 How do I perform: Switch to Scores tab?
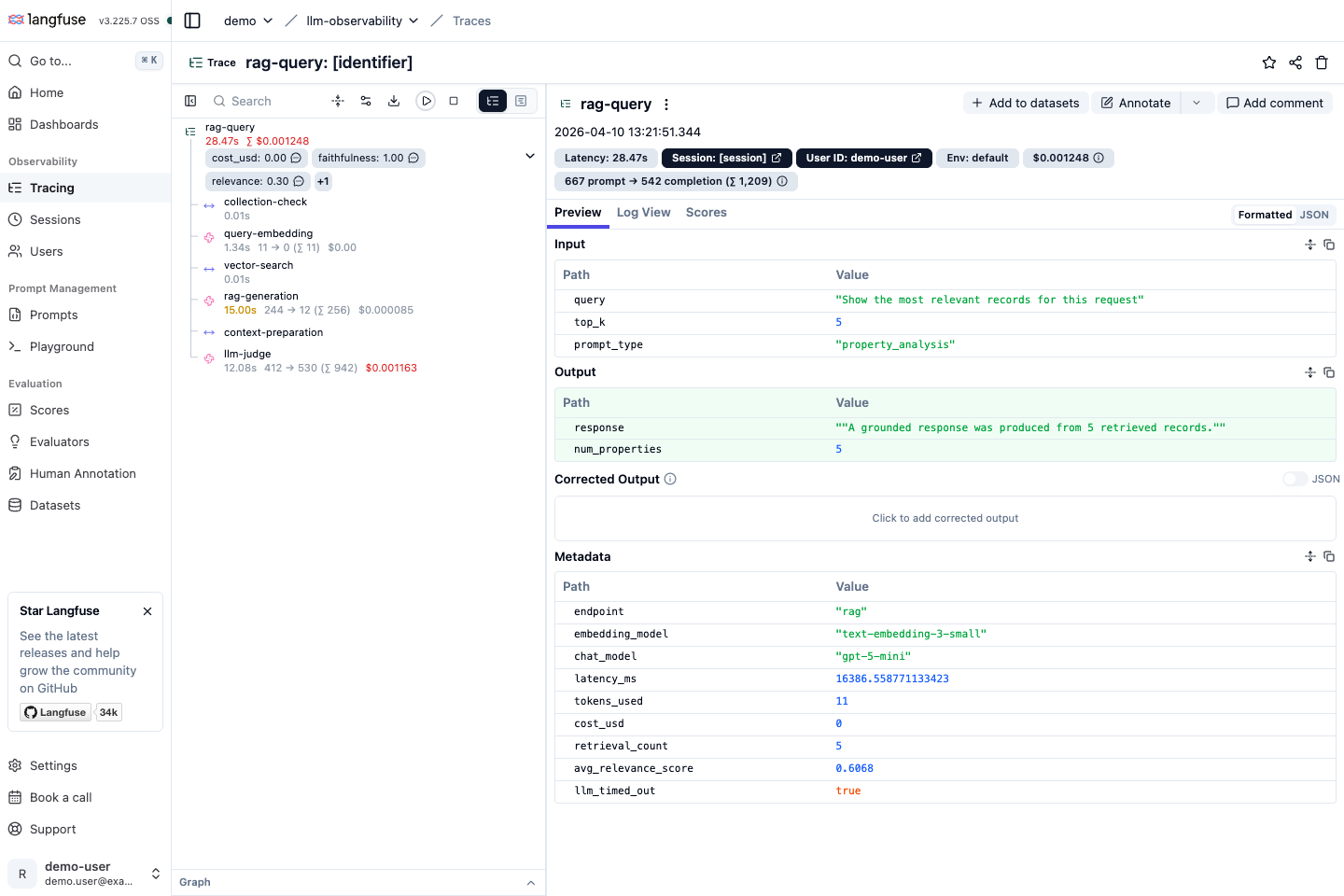click(706, 213)
